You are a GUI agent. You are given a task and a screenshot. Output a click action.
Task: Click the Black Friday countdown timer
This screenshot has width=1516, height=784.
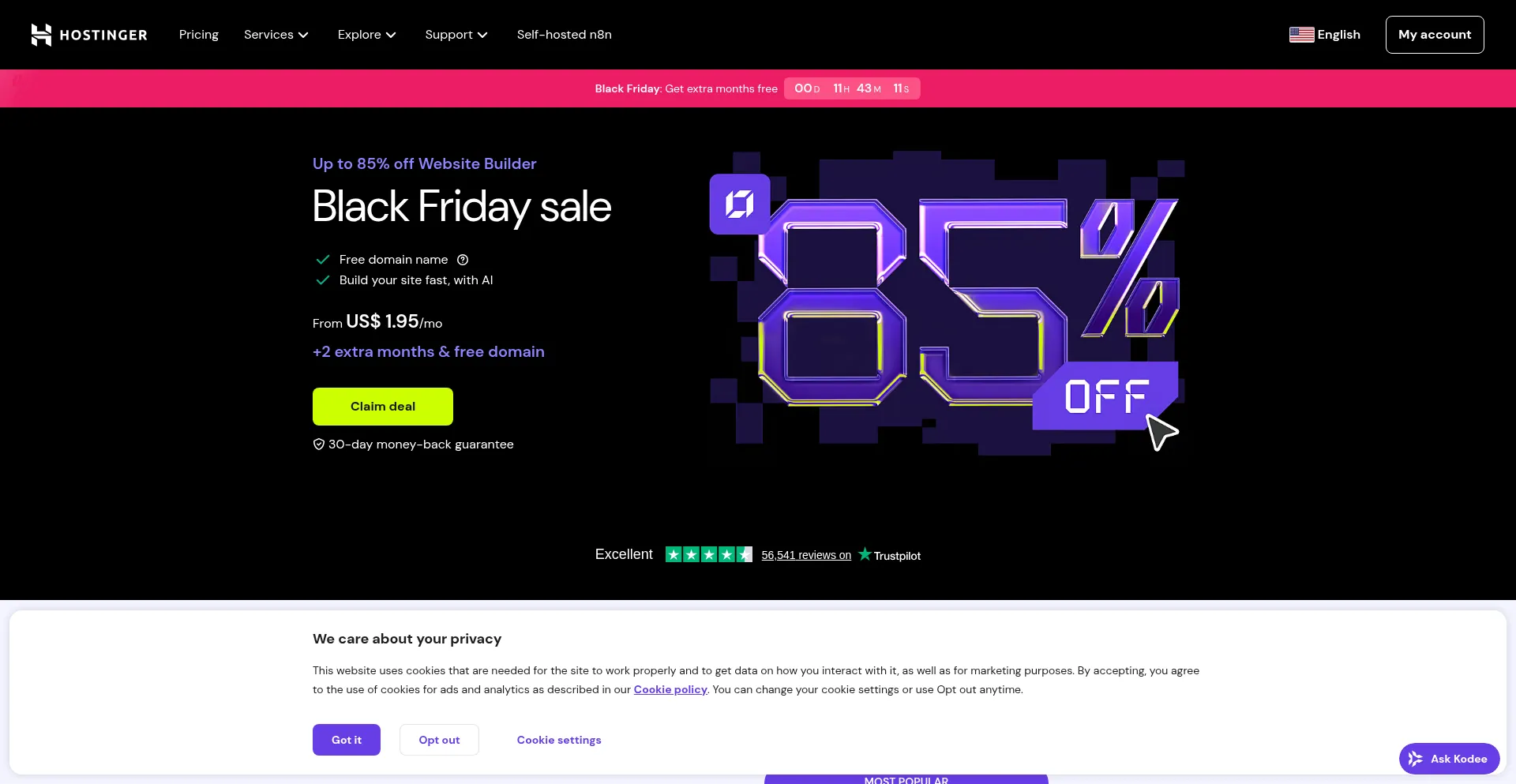[852, 88]
